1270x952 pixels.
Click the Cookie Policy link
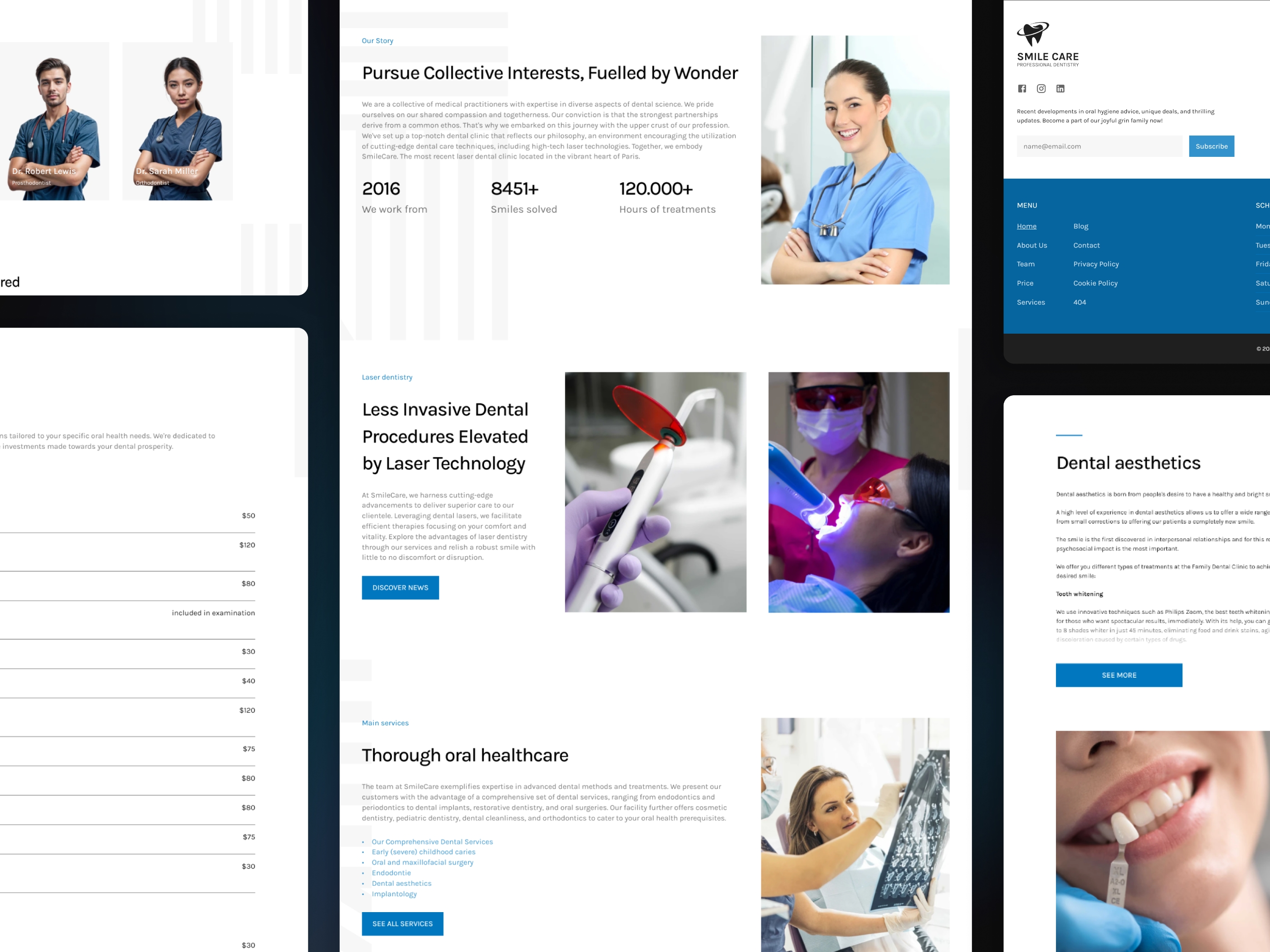pos(1095,283)
